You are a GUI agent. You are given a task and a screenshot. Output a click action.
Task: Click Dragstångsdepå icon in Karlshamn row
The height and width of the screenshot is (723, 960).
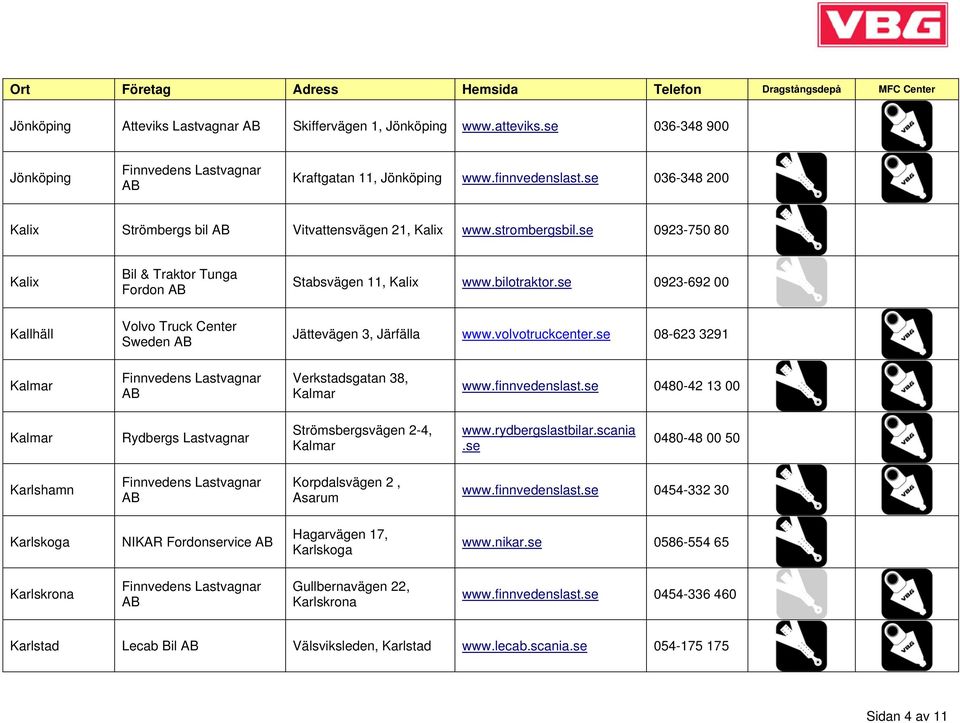point(801,490)
